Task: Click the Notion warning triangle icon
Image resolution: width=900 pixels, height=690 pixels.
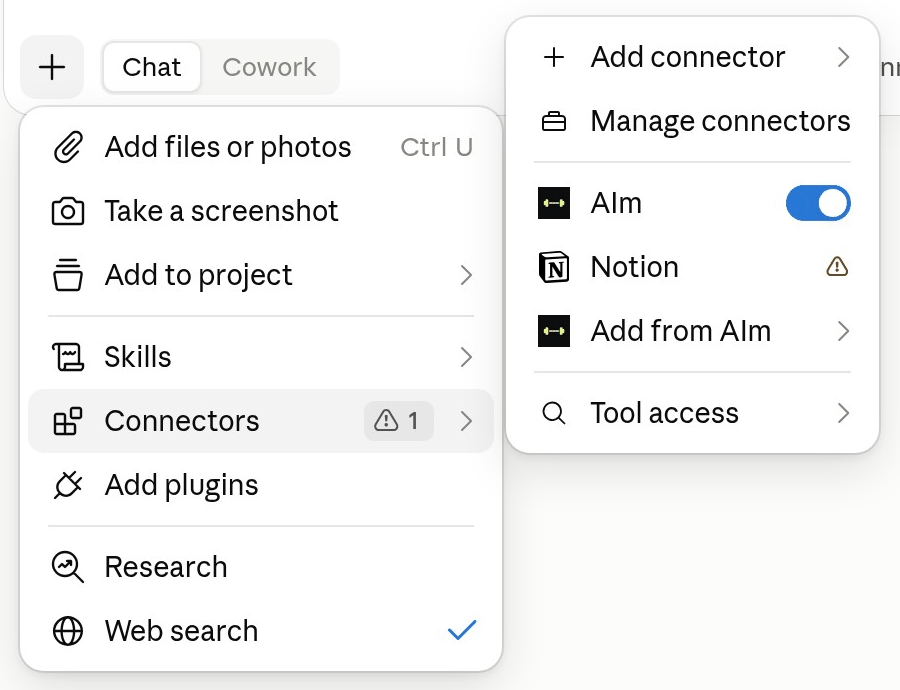Action: [837, 267]
